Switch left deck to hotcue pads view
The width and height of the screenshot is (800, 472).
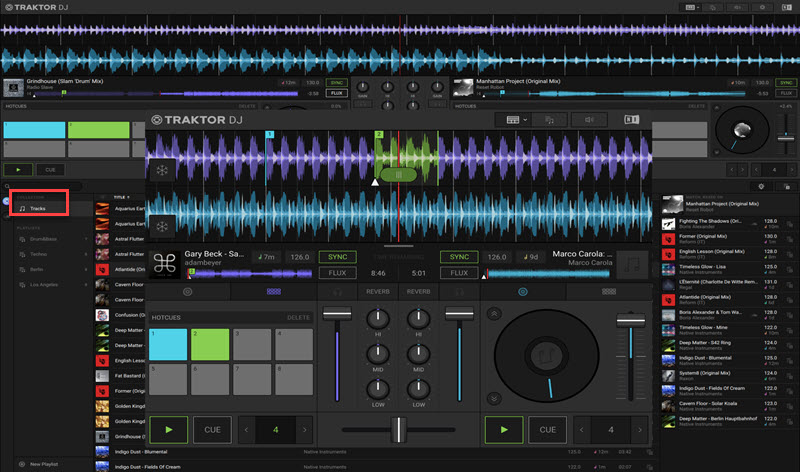[273, 291]
